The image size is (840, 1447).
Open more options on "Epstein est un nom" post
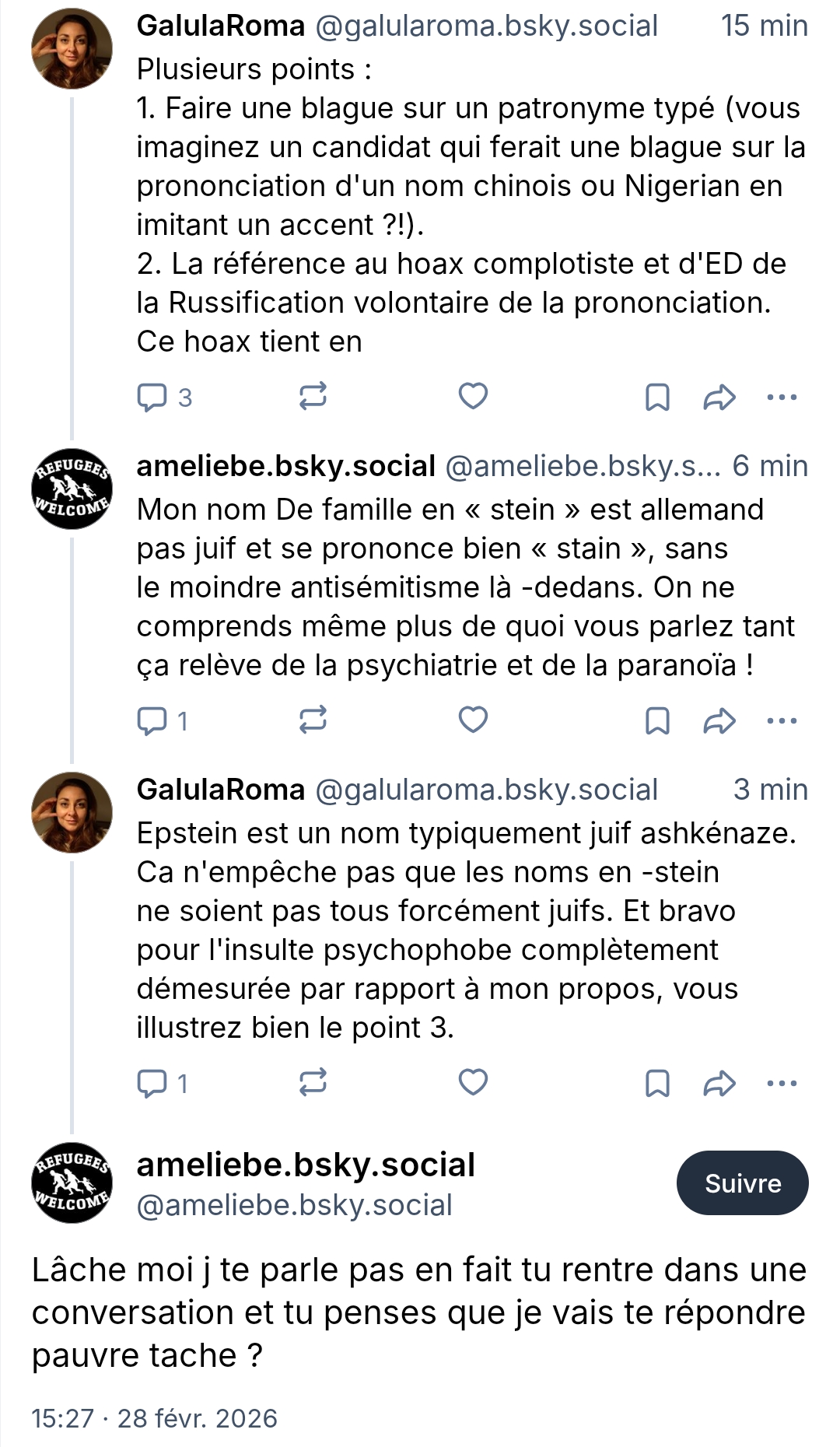[782, 1083]
